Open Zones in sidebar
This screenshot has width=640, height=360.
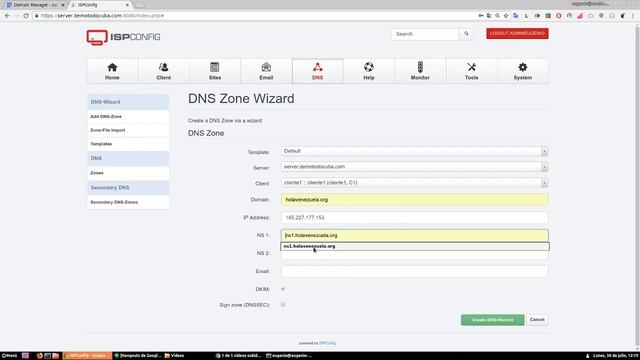click(x=128, y=173)
